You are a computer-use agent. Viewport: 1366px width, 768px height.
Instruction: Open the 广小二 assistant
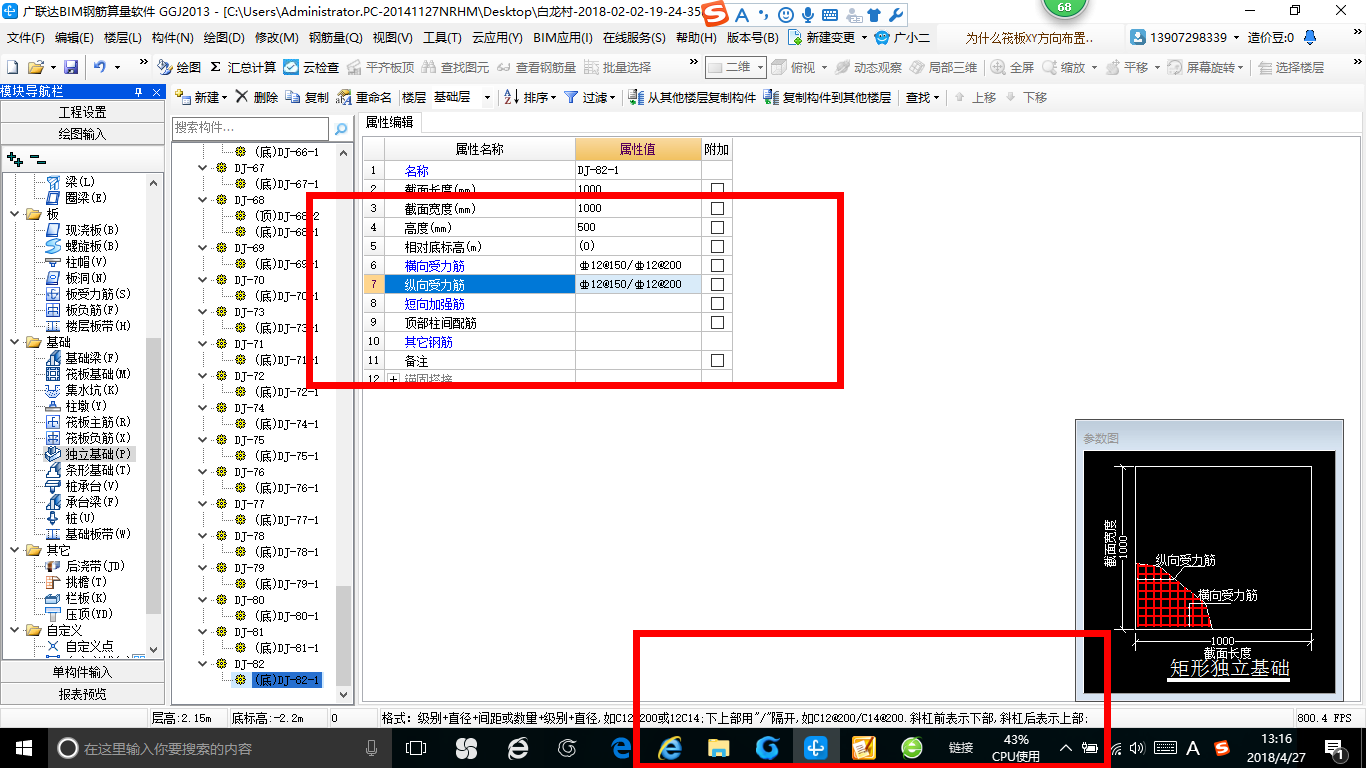click(x=902, y=37)
